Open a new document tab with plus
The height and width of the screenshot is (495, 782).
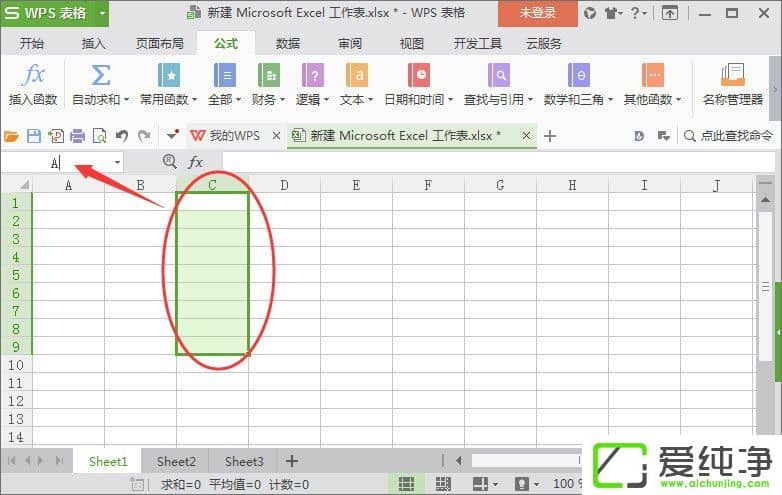[x=549, y=136]
